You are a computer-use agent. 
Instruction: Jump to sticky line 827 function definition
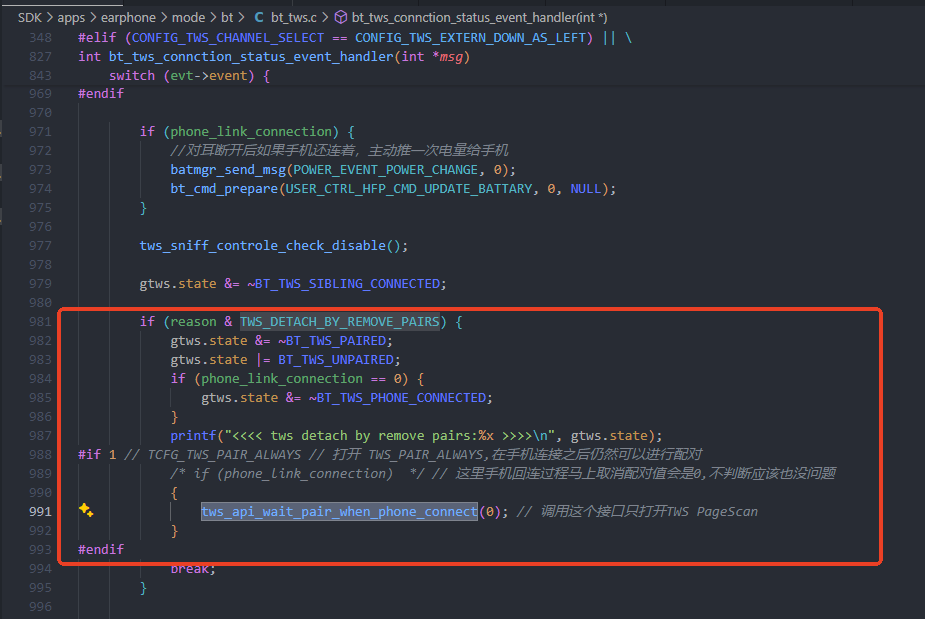coord(274,57)
